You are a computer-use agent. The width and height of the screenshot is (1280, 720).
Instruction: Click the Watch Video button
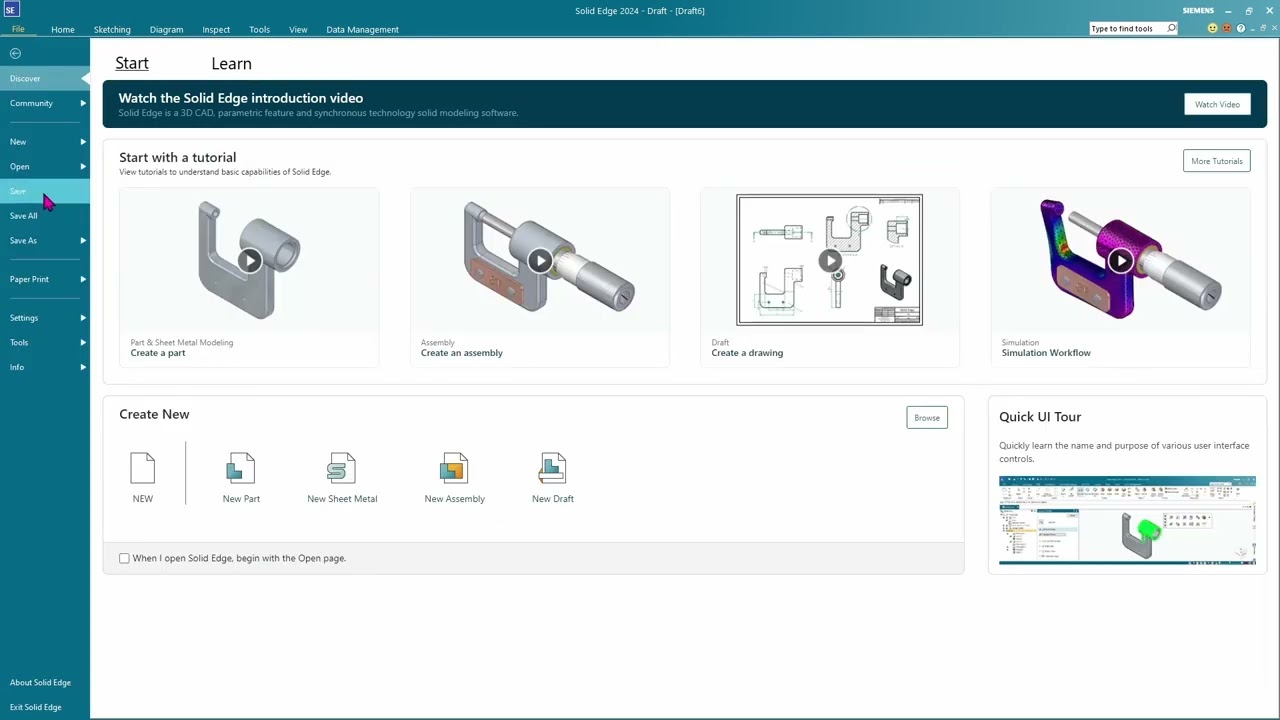point(1217,104)
